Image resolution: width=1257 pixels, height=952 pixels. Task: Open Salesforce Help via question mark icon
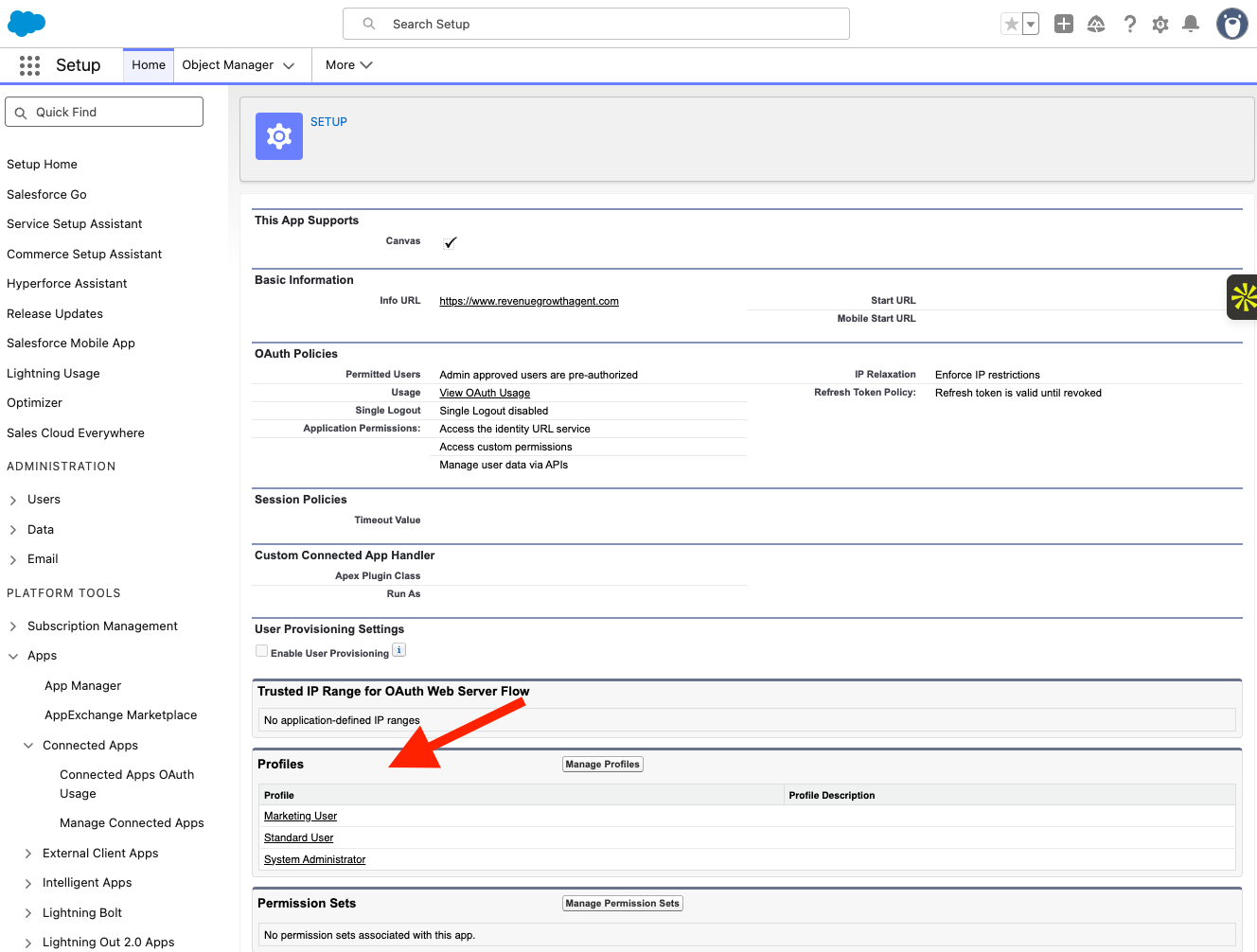click(x=1129, y=24)
